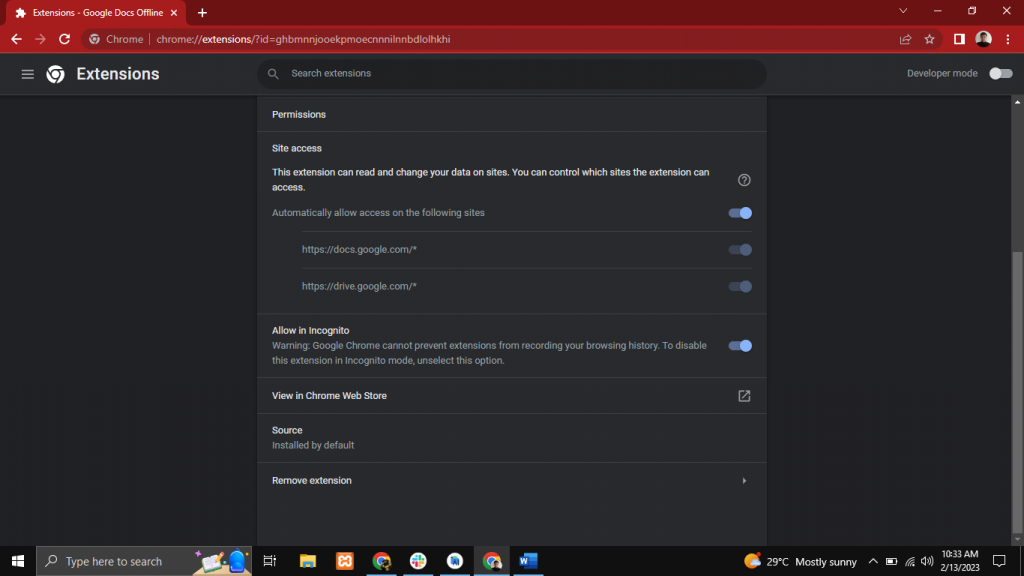This screenshot has height=576, width=1024.
Task: Open XAMPP orange icon in taskbar
Action: (345, 561)
